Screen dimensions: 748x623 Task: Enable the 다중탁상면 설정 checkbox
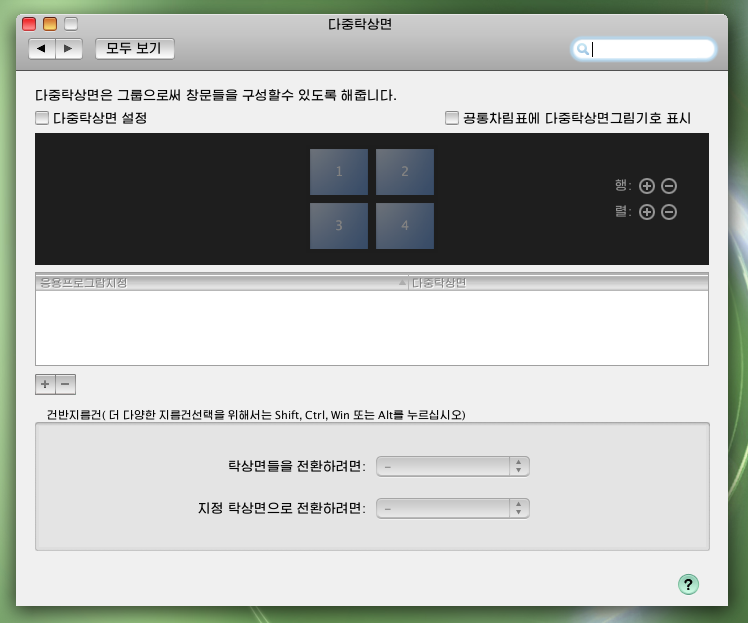42,118
